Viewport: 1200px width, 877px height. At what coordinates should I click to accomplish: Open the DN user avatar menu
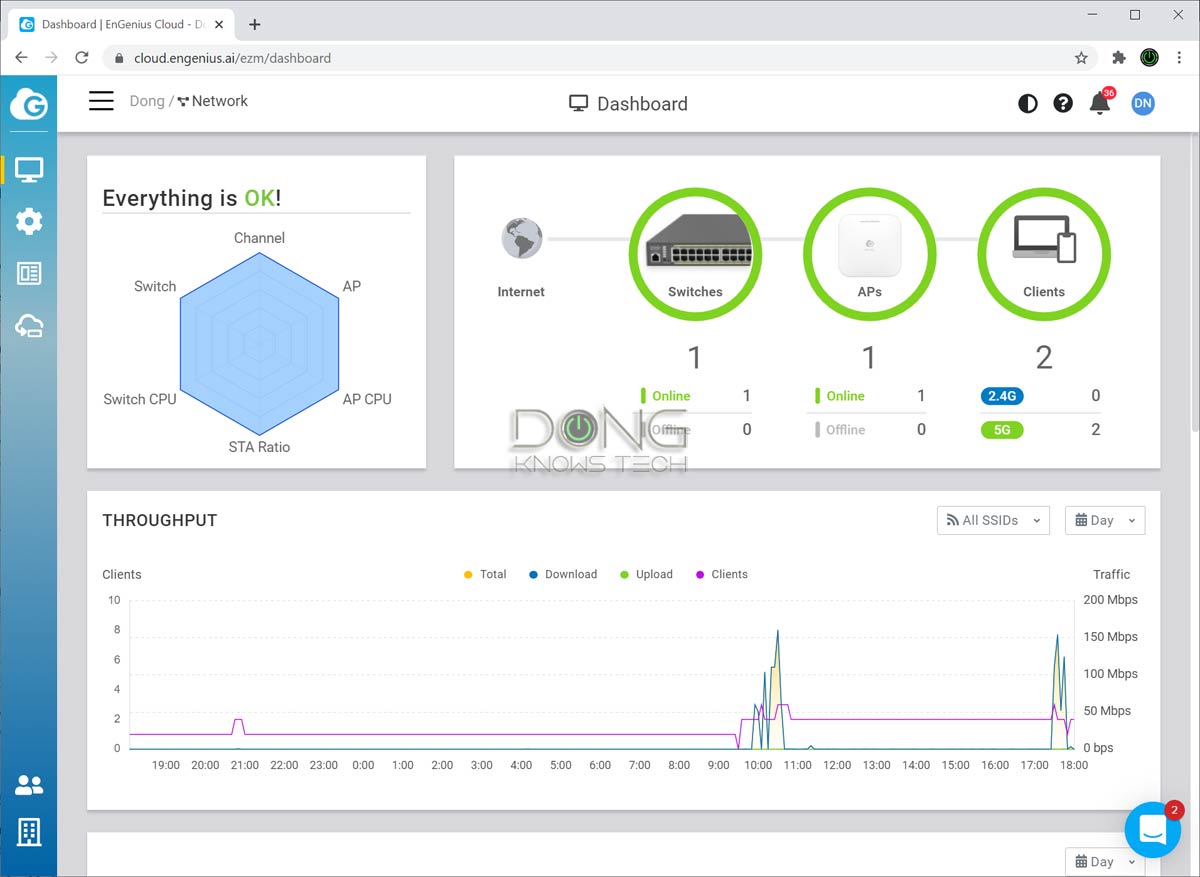[1142, 103]
